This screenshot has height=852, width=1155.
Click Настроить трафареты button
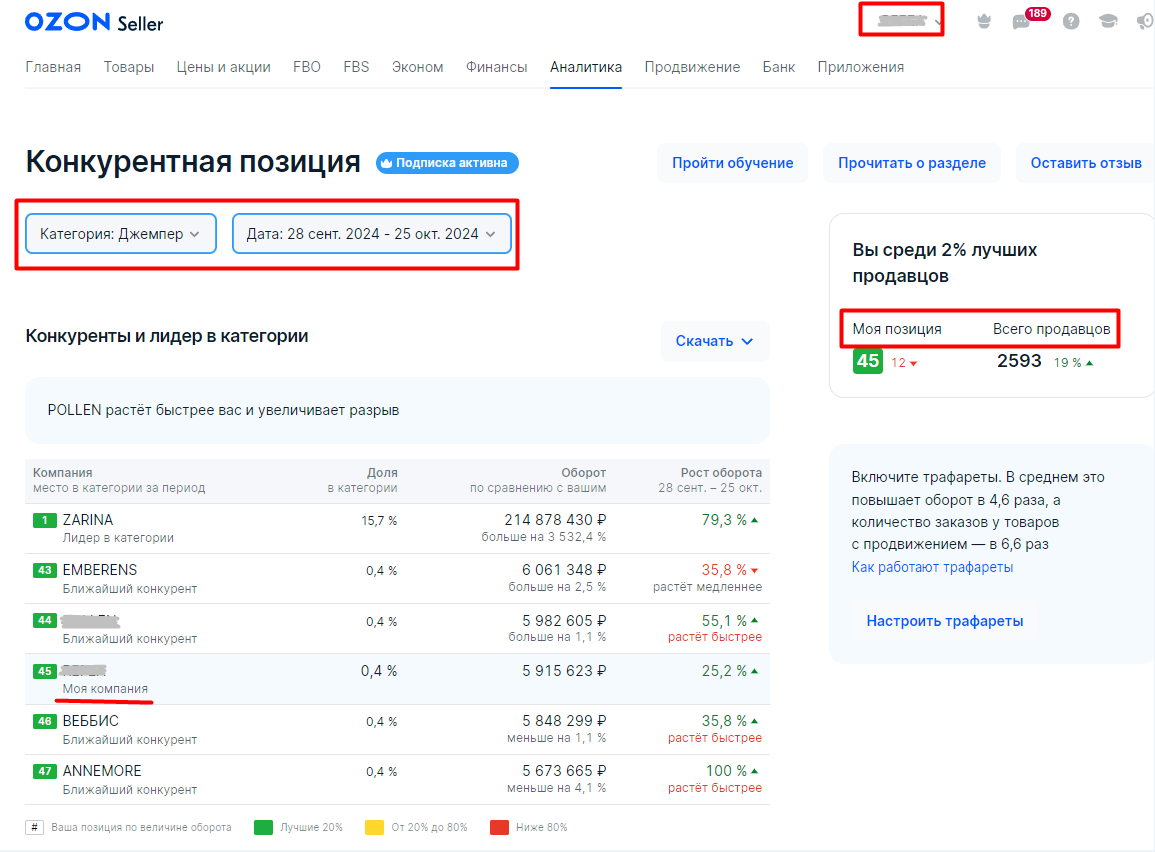click(944, 621)
